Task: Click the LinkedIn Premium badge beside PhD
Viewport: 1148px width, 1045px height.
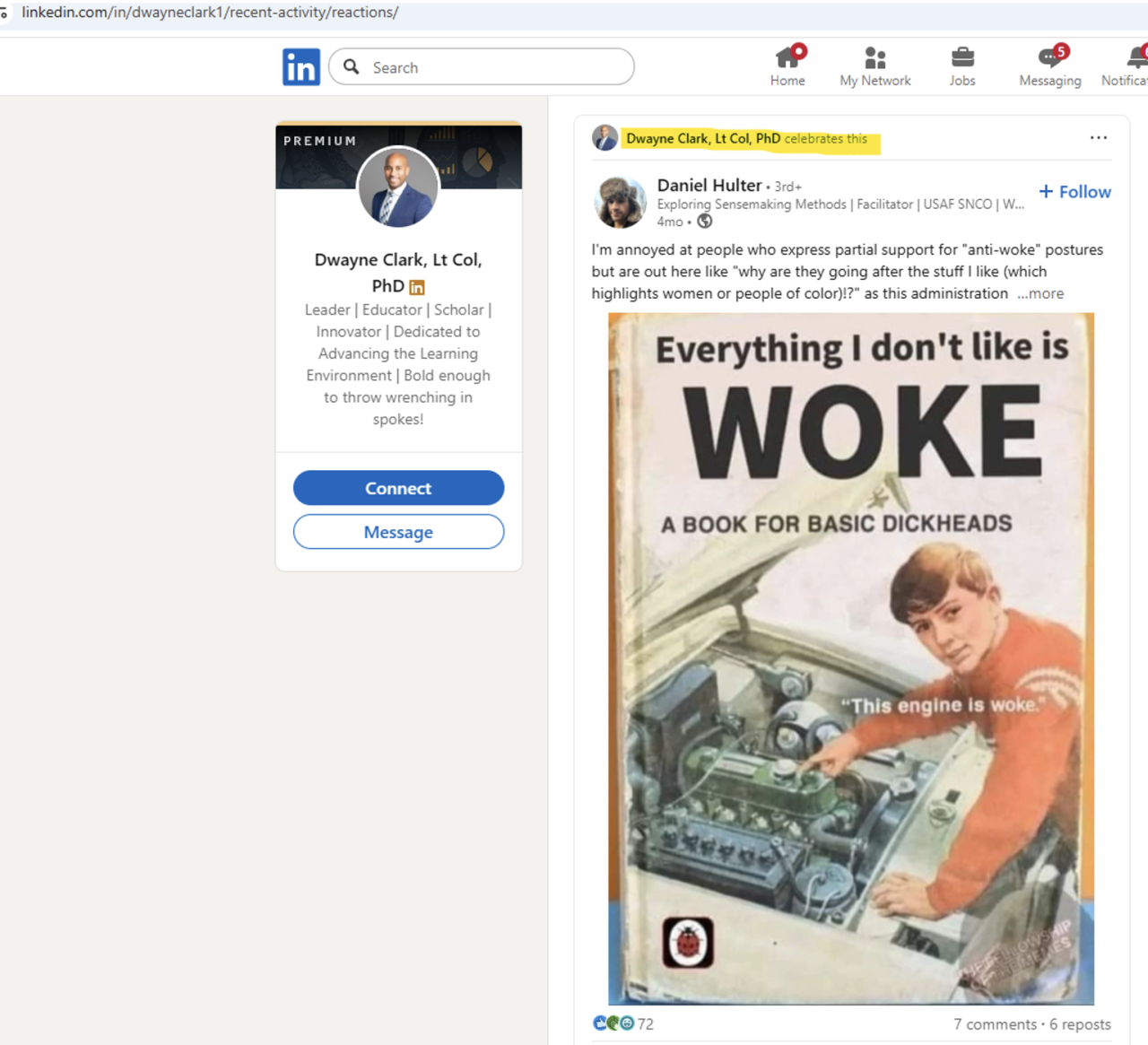Action: click(417, 287)
